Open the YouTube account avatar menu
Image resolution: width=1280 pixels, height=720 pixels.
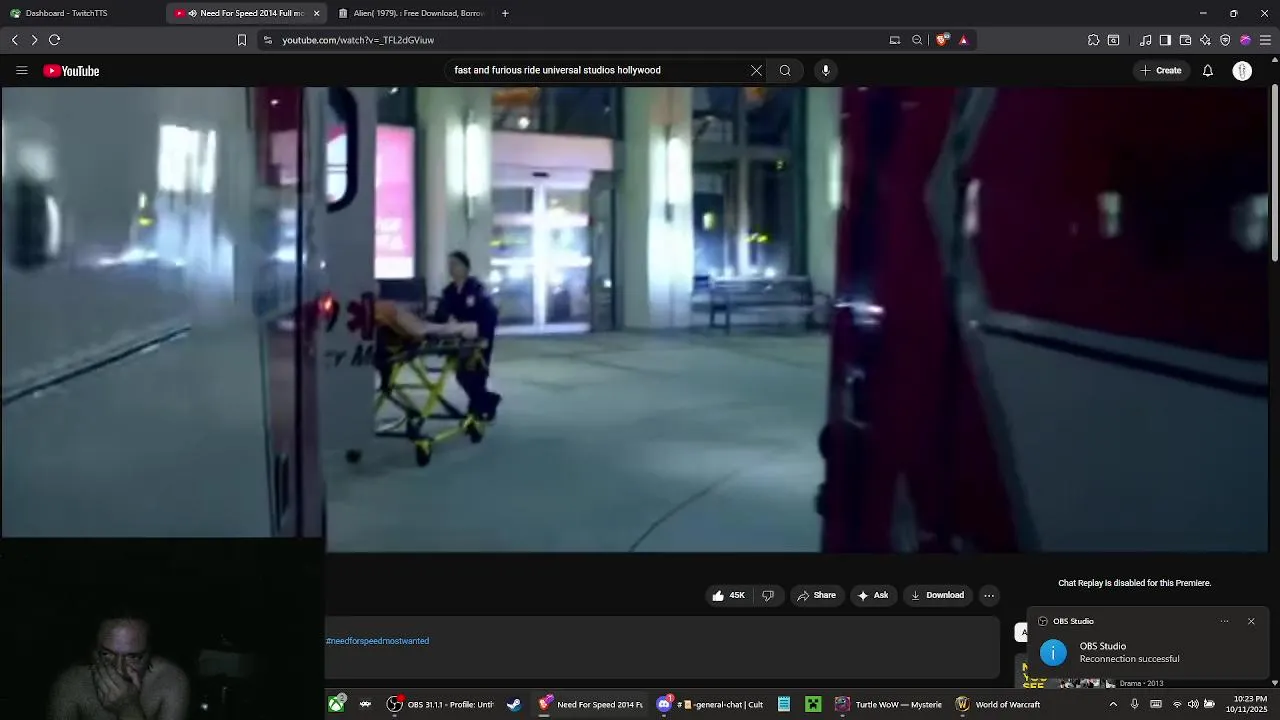coord(1242,71)
